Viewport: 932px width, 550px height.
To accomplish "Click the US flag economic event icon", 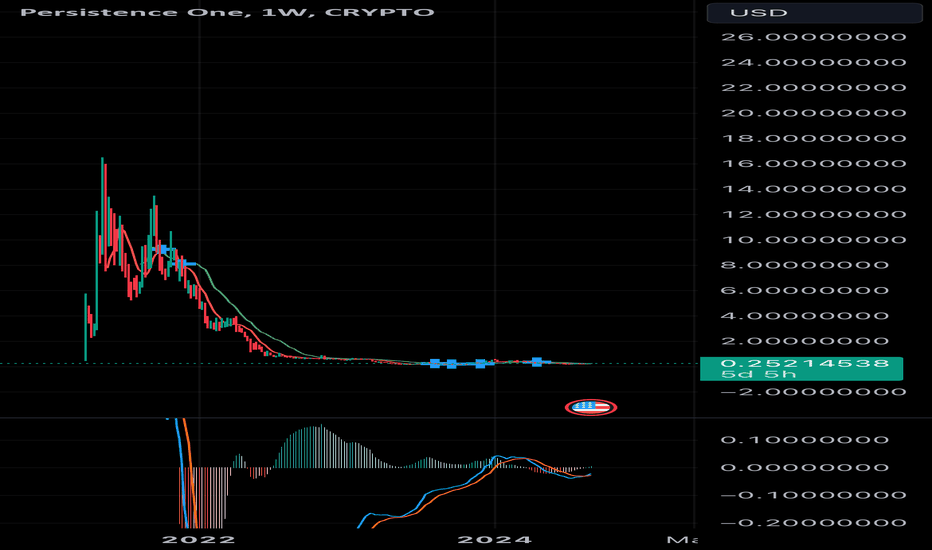I will [591, 407].
